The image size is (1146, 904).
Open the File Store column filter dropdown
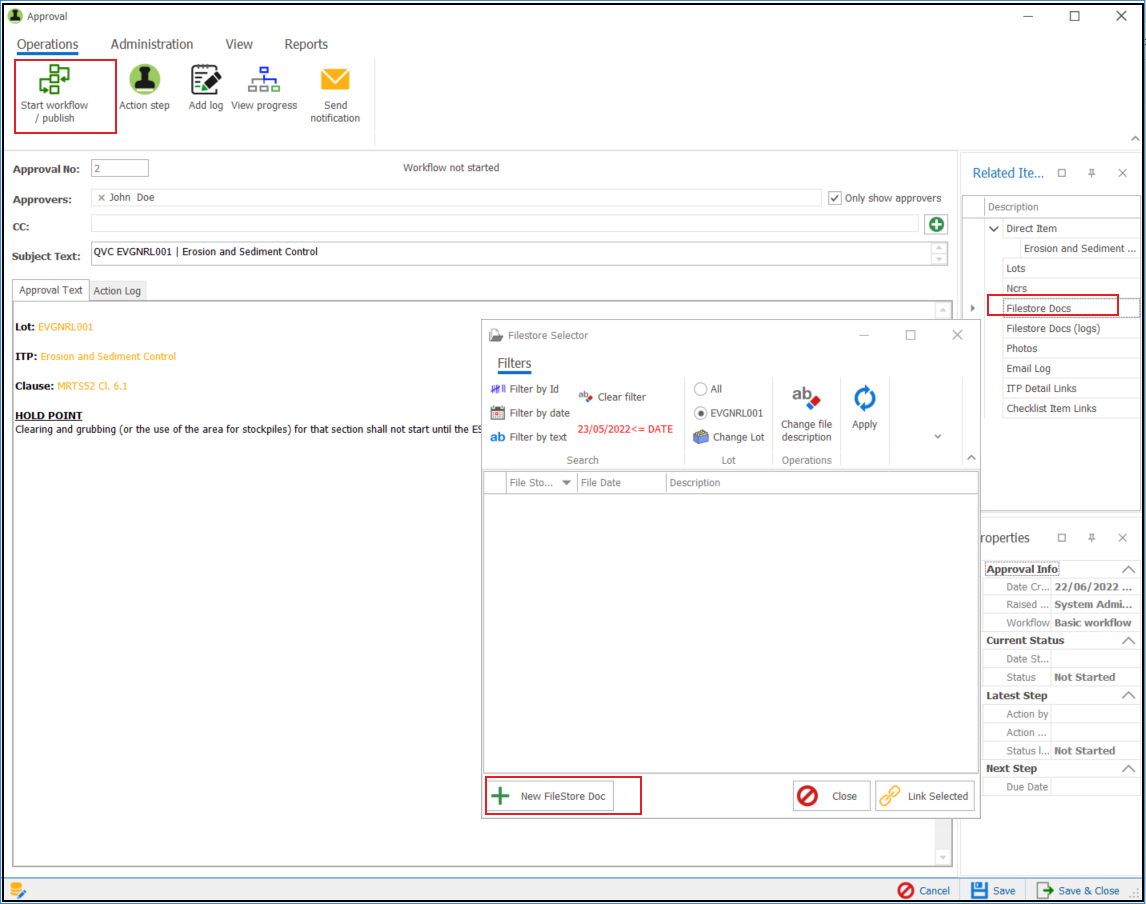coord(567,483)
